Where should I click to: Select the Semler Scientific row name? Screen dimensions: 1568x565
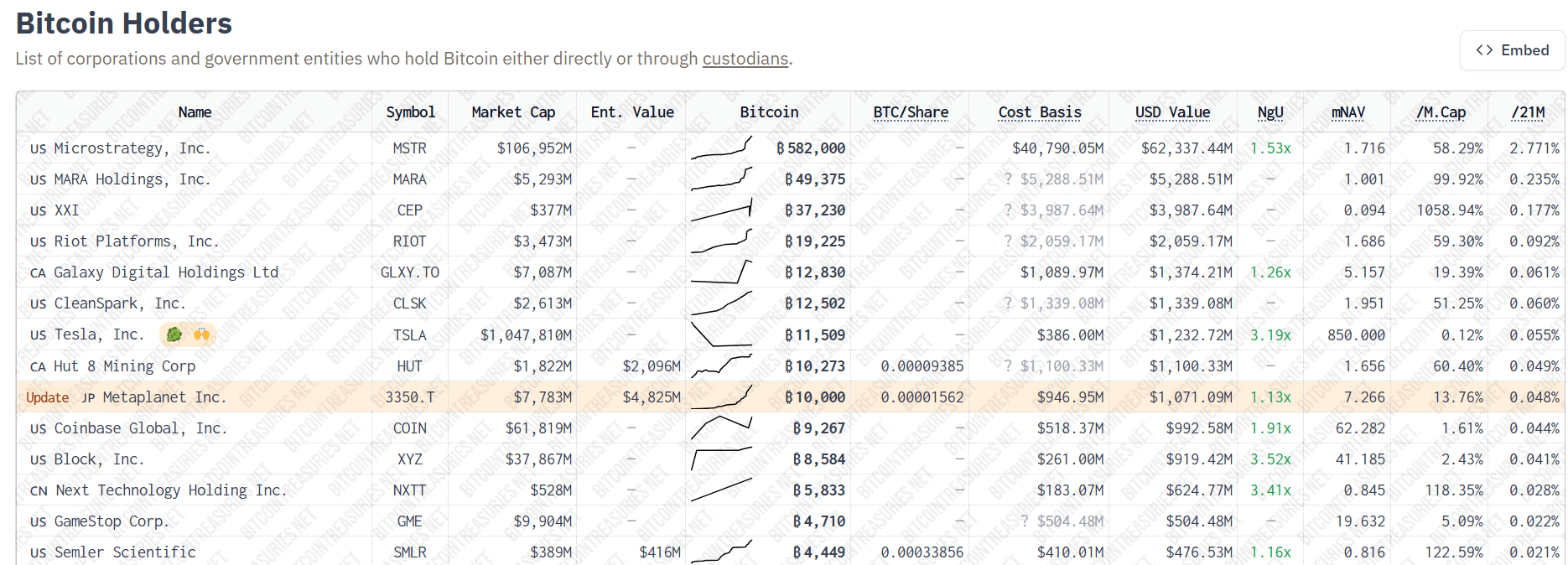coord(125,552)
